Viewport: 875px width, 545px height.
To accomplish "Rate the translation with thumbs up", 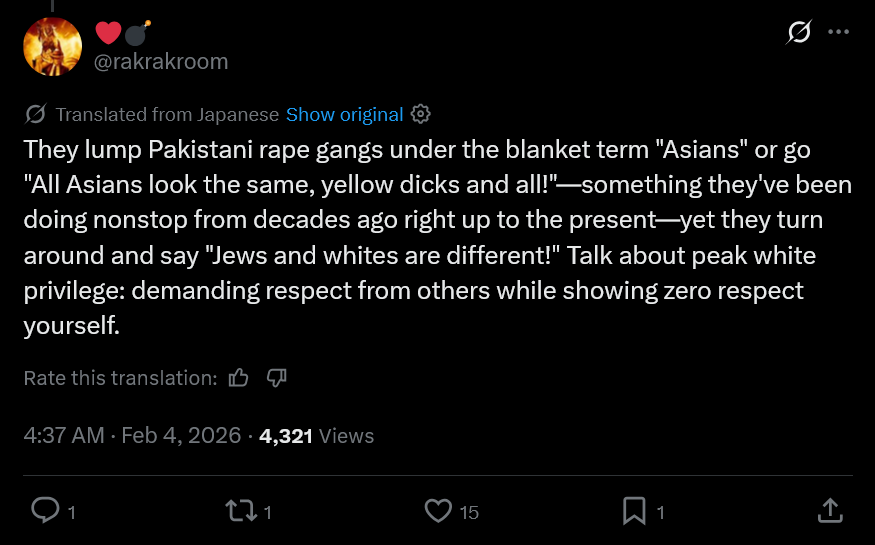I will [x=239, y=378].
